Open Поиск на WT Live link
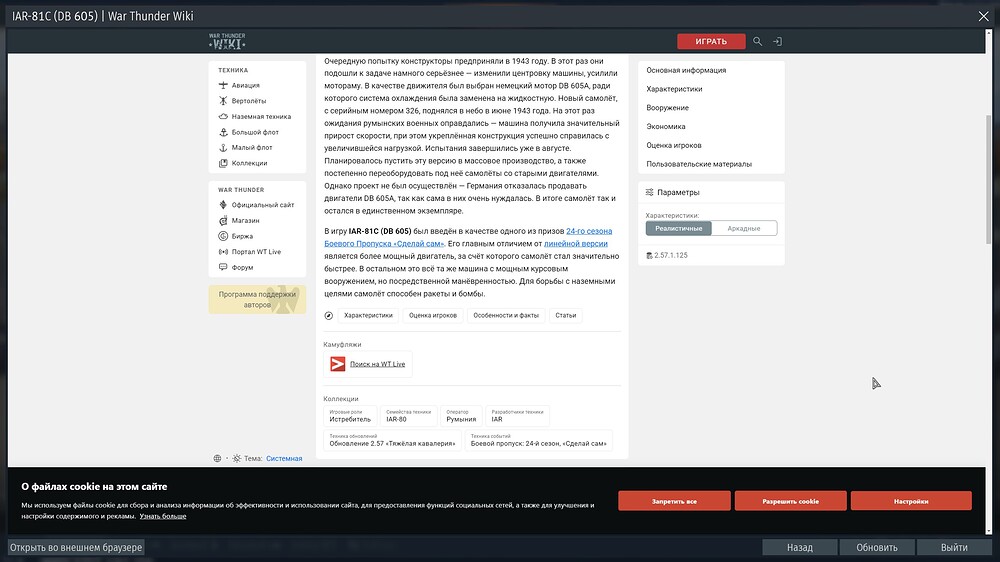Image resolution: width=1000 pixels, height=562 pixels. (x=378, y=364)
